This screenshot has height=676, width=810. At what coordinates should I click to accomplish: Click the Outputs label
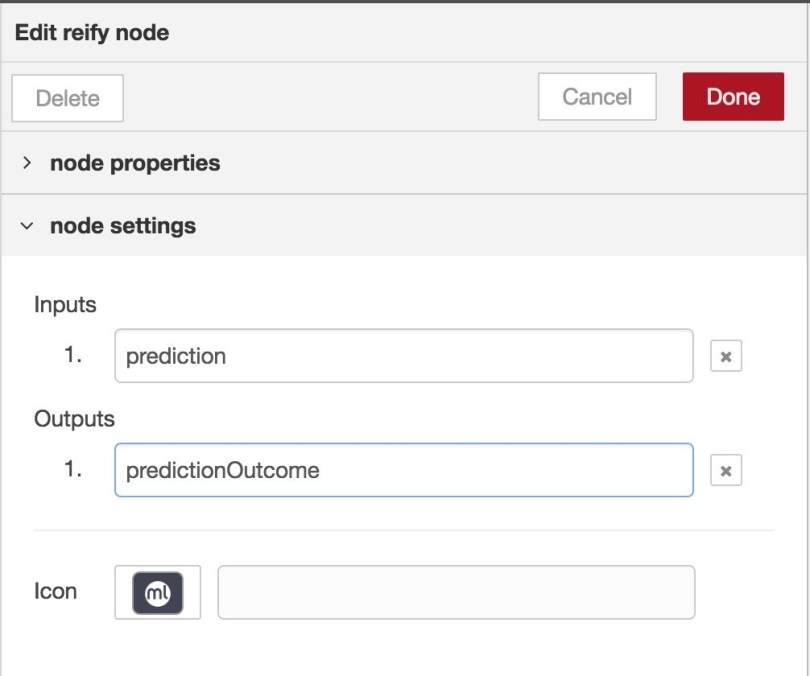(x=74, y=418)
